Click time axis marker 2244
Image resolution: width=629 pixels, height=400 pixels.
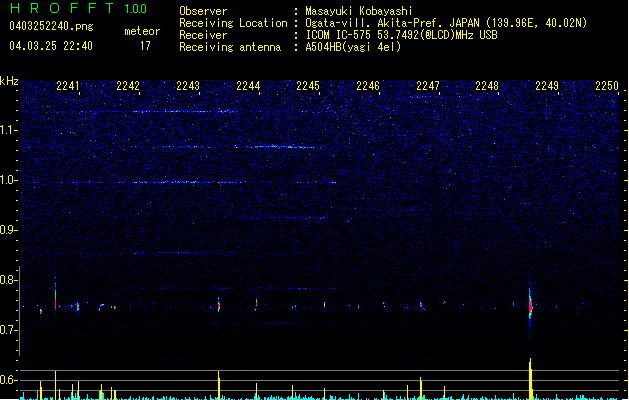point(248,85)
